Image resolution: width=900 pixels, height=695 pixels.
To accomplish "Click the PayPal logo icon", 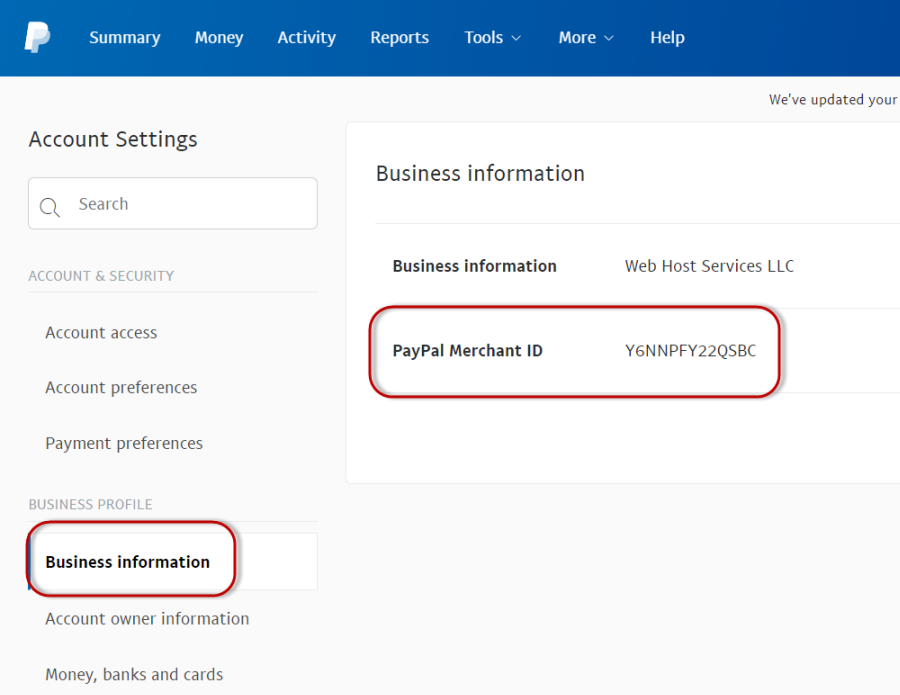I will [38, 37].
